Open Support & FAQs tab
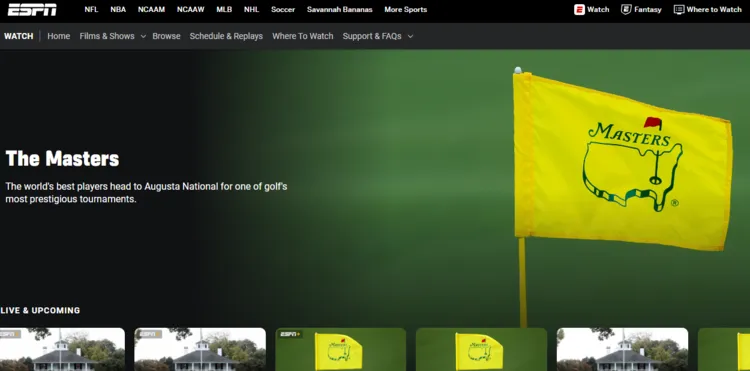Image resolution: width=750 pixels, height=371 pixels. click(372, 36)
